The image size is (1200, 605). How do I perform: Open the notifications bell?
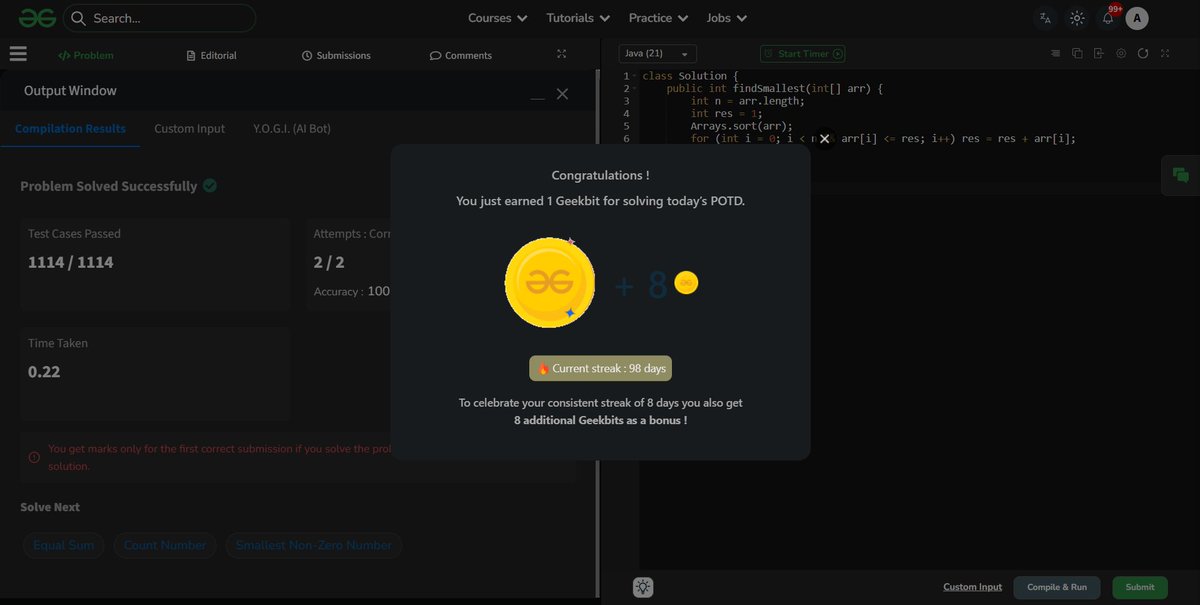click(1108, 18)
